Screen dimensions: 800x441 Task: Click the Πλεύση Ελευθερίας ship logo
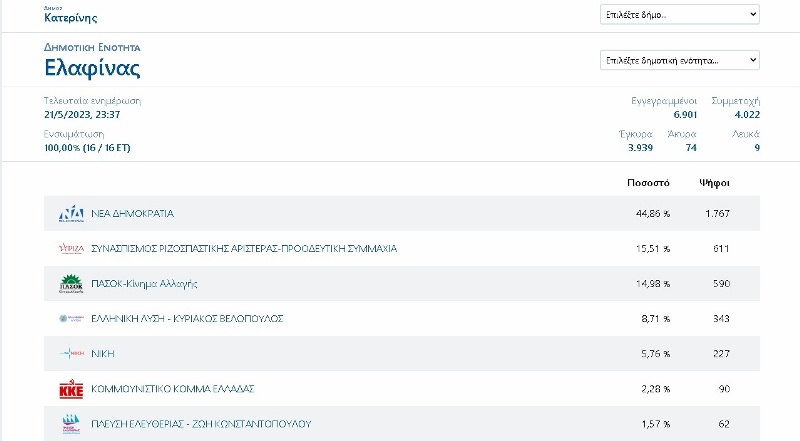coord(71,424)
